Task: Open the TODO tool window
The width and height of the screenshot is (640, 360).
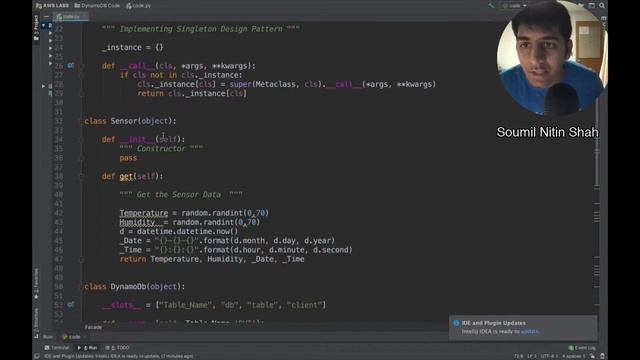Action: [118, 348]
